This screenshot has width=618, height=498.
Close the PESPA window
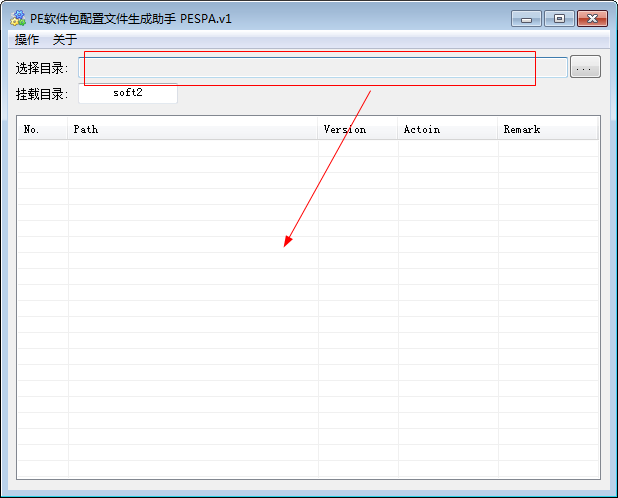[x=592, y=19]
